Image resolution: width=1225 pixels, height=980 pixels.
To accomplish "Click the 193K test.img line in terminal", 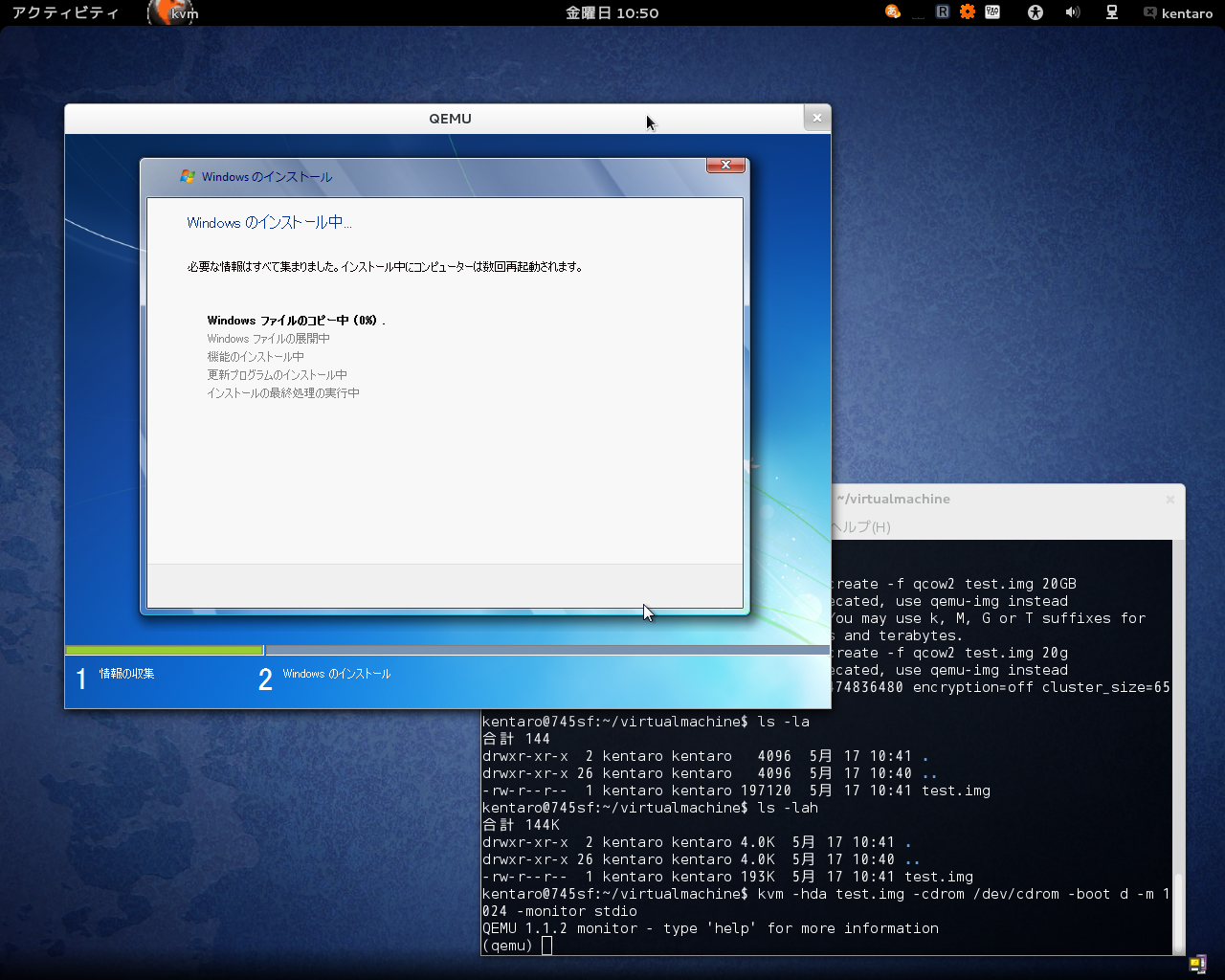I will pos(727,877).
